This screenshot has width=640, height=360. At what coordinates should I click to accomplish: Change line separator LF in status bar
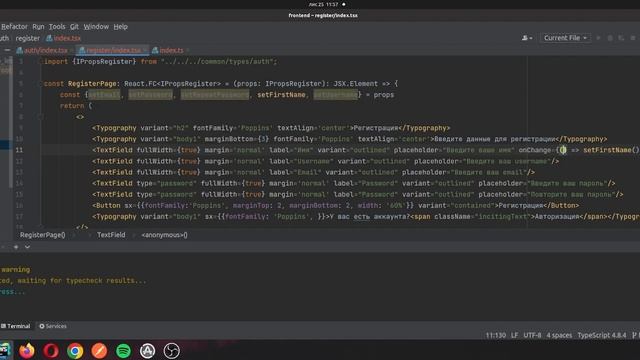click(x=514, y=336)
